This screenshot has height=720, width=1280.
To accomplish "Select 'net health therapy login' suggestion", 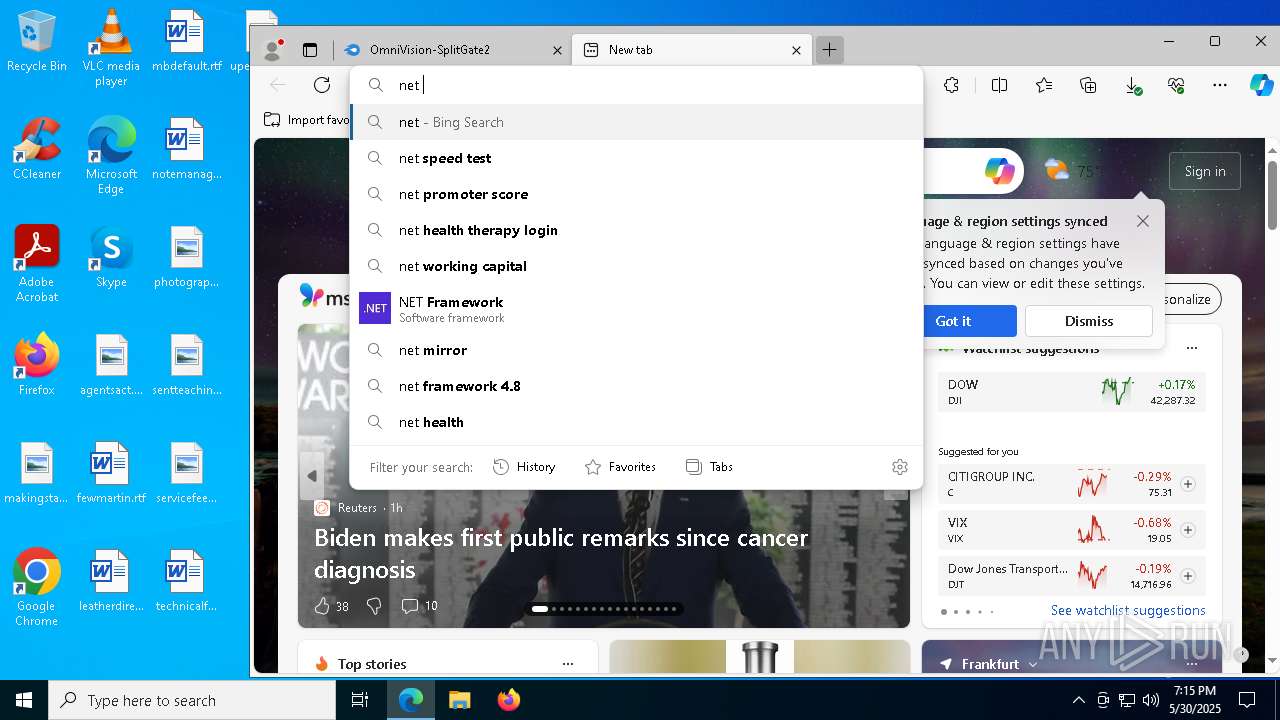I will pos(636,230).
